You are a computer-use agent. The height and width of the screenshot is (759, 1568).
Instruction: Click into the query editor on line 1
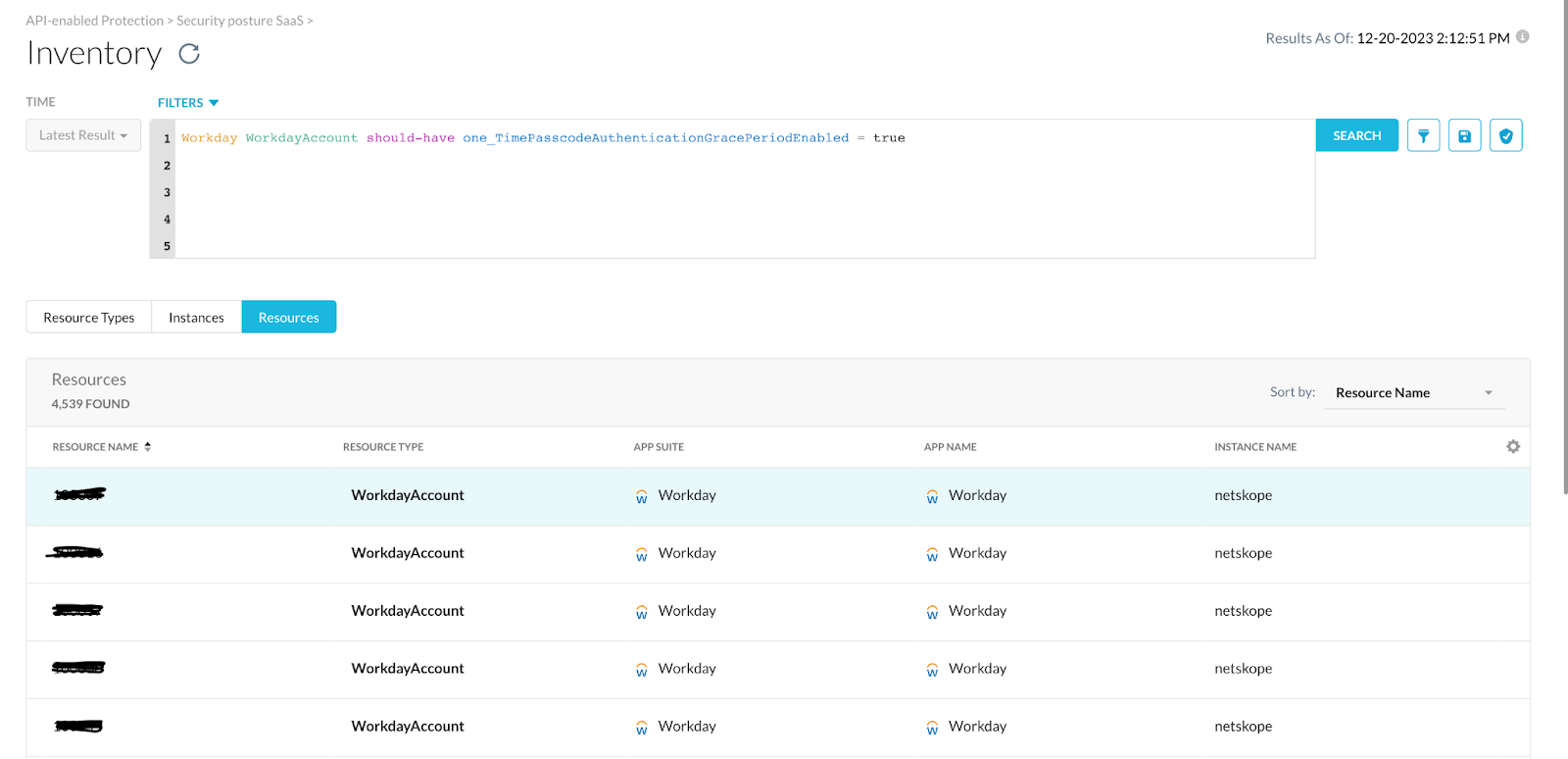[x=745, y=138]
